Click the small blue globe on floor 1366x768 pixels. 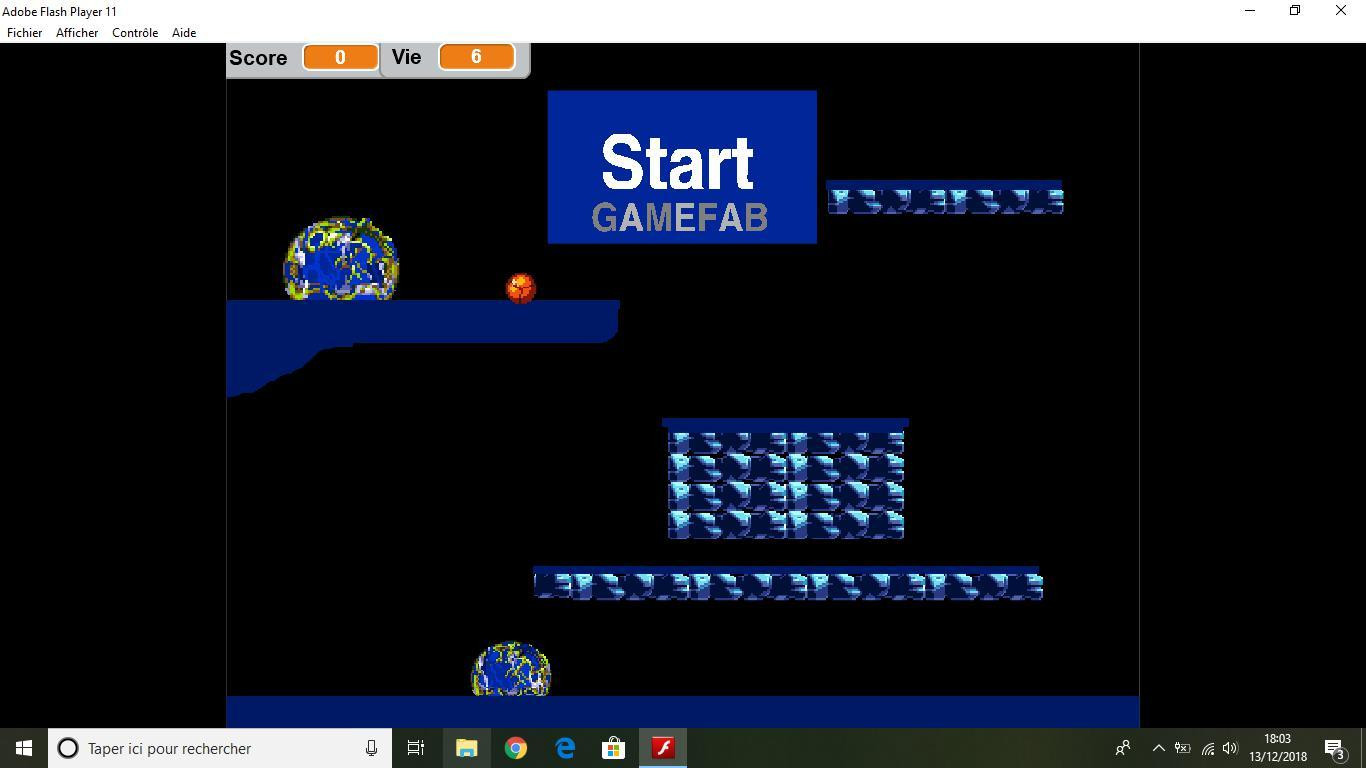pos(511,669)
